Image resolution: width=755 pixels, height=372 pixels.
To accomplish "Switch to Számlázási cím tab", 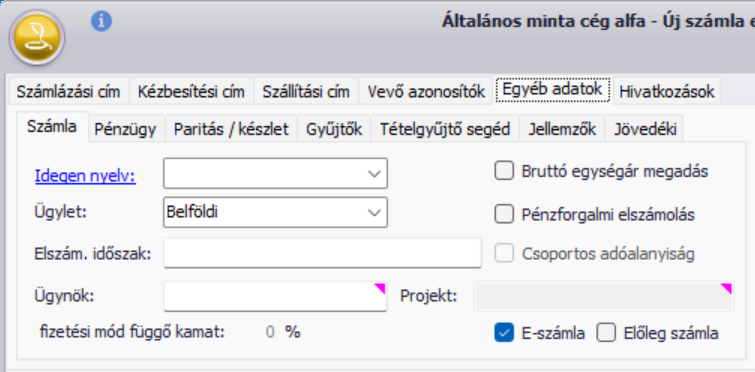I will pyautogui.click(x=68, y=91).
